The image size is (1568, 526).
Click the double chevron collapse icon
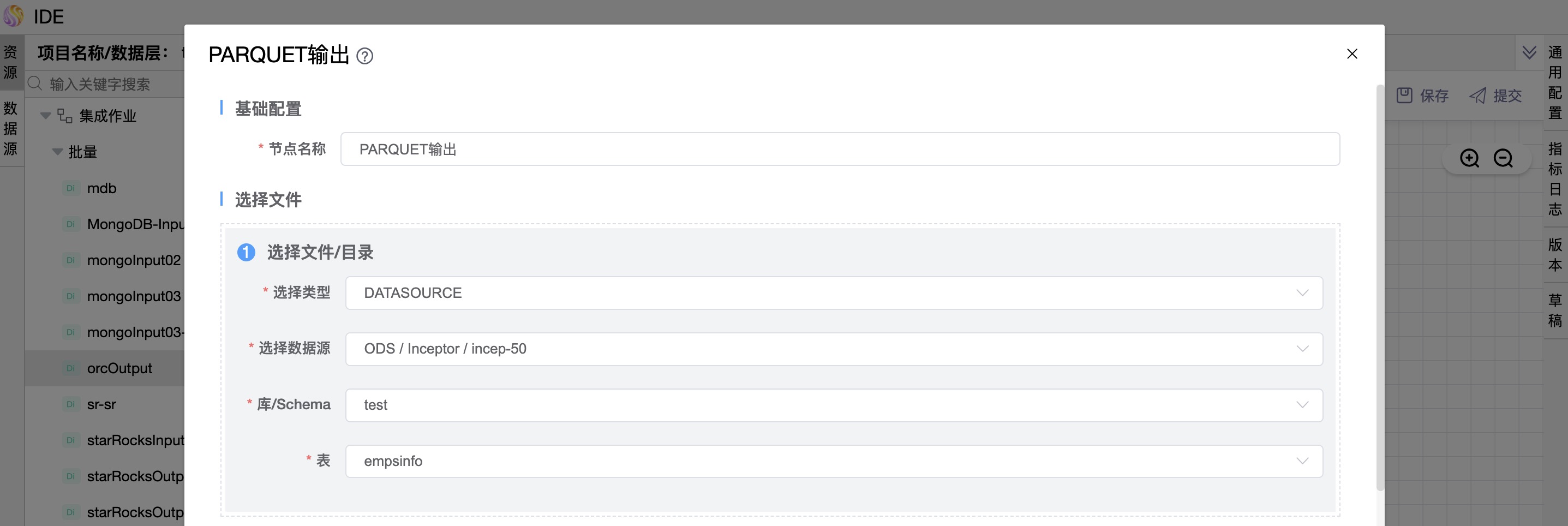(1529, 52)
